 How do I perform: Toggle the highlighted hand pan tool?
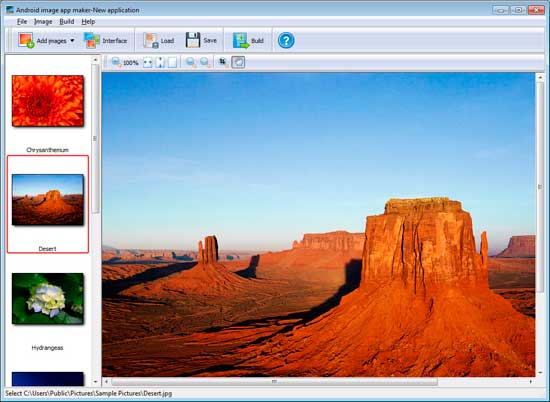tap(238, 63)
